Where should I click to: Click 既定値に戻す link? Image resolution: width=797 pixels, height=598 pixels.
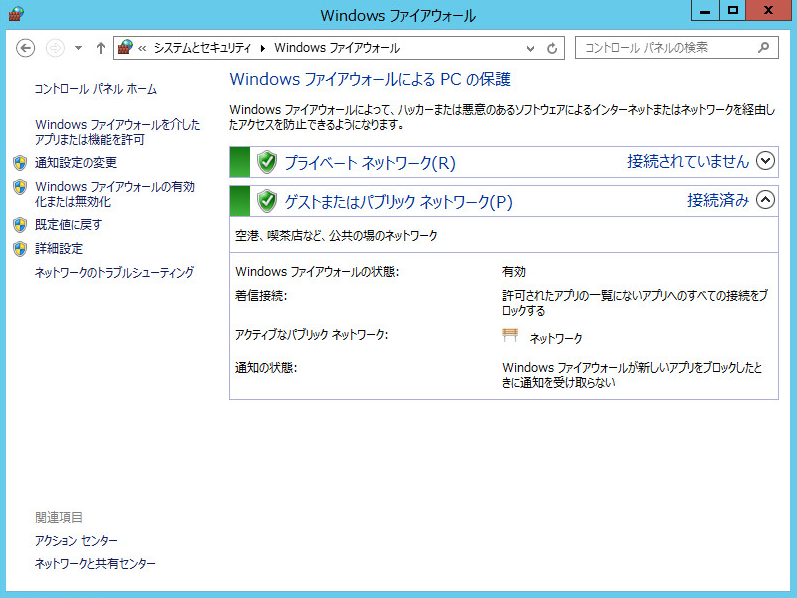pos(68,225)
